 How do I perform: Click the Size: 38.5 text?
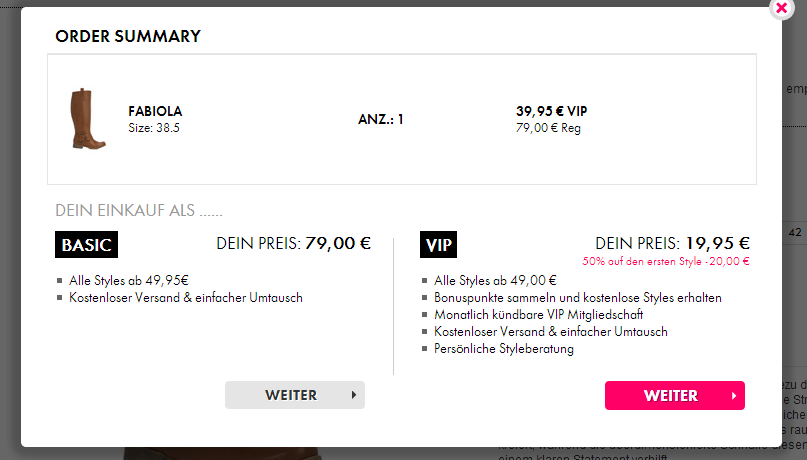point(154,128)
